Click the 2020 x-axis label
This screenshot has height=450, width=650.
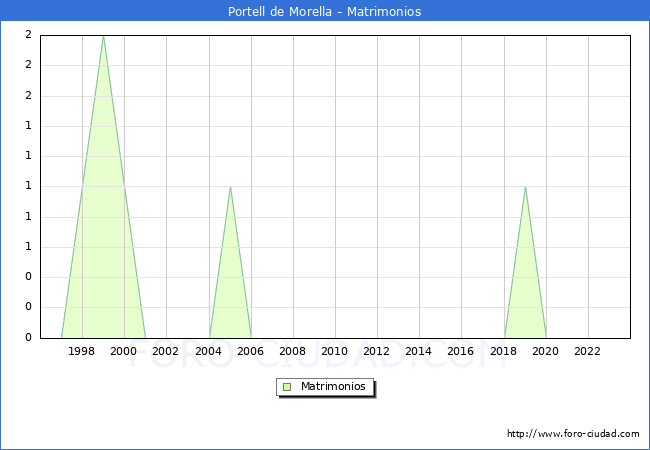[546, 351]
